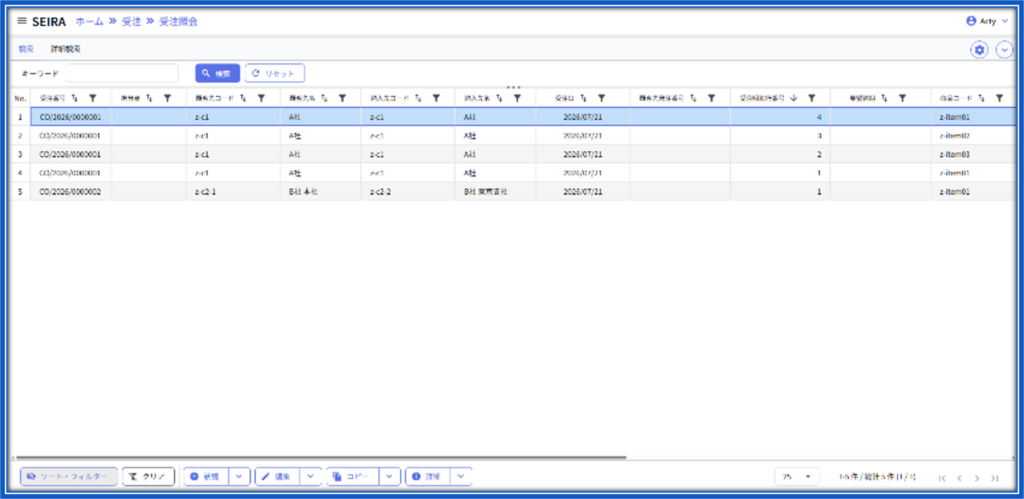Click the リセット button
Image resolution: width=1024 pixels, height=499 pixels.
(274, 73)
